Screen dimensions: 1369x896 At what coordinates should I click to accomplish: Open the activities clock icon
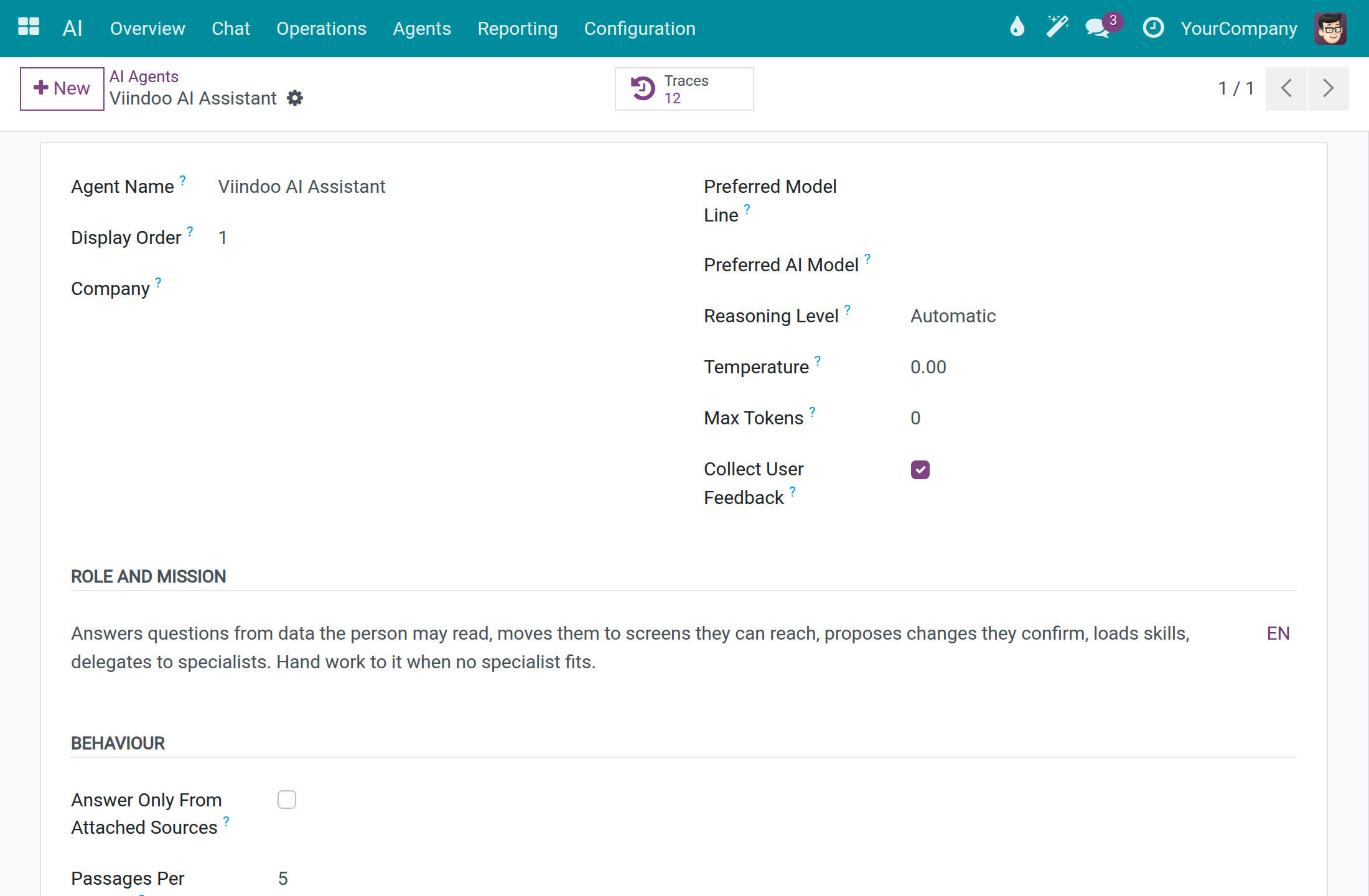coord(1153,27)
